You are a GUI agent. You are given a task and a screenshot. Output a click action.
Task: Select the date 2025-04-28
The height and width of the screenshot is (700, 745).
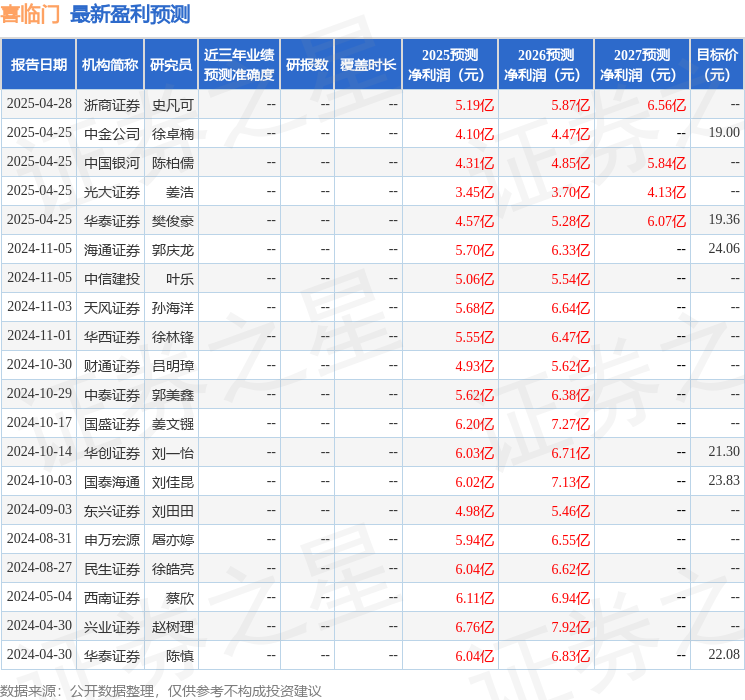pyautogui.click(x=39, y=104)
